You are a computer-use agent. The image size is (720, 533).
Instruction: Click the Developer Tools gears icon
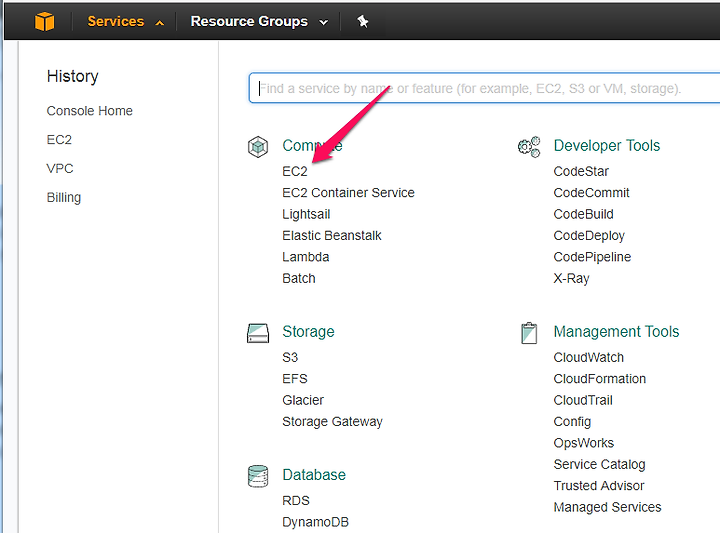coord(529,147)
